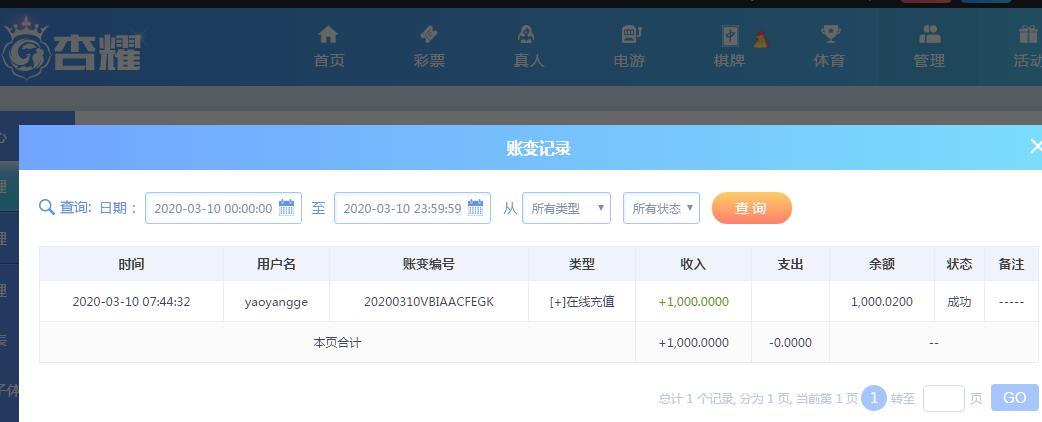Open the 棋牌 card games nav item
Viewport: 1042px width, 422px height.
[x=729, y=47]
